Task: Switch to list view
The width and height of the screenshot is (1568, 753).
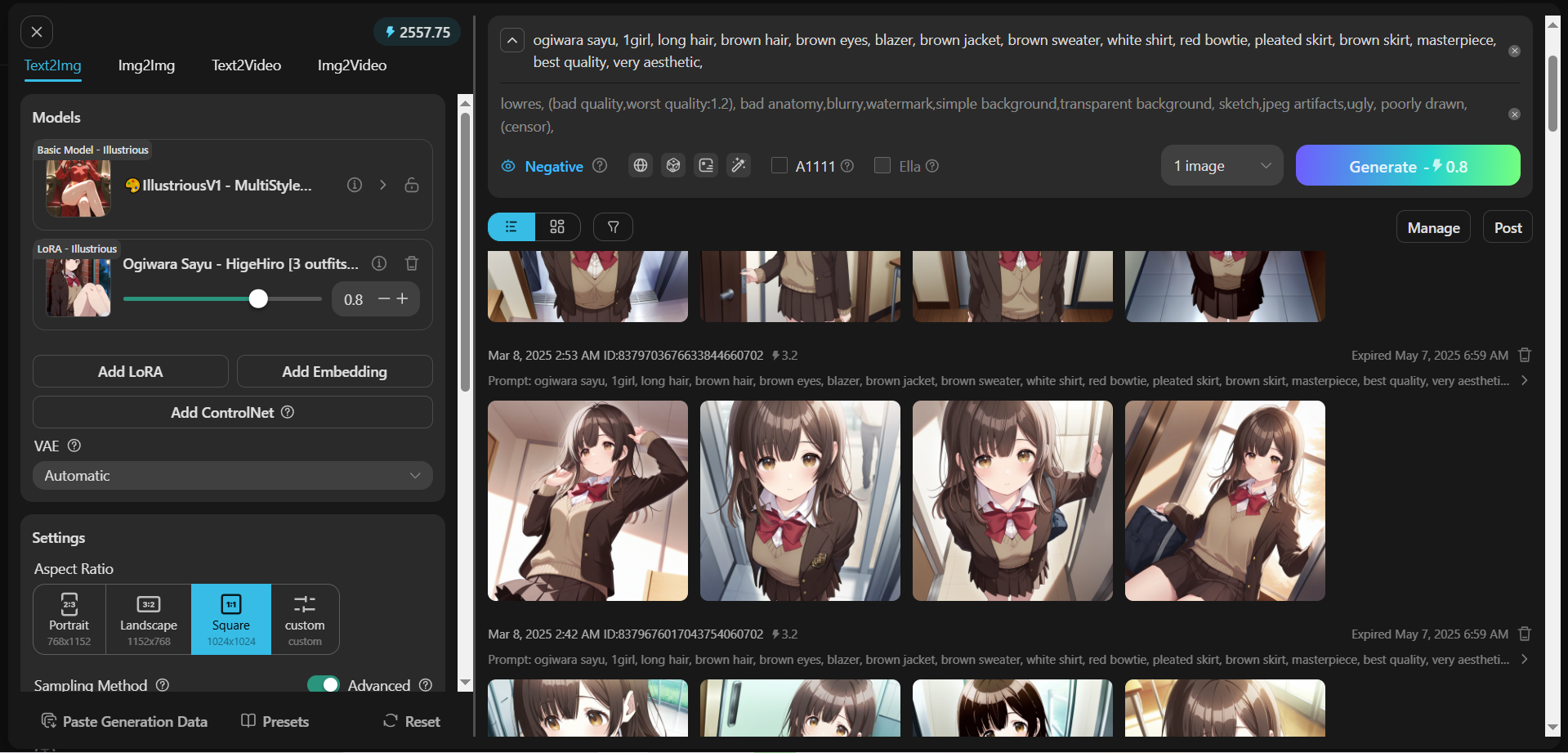Action: (511, 226)
